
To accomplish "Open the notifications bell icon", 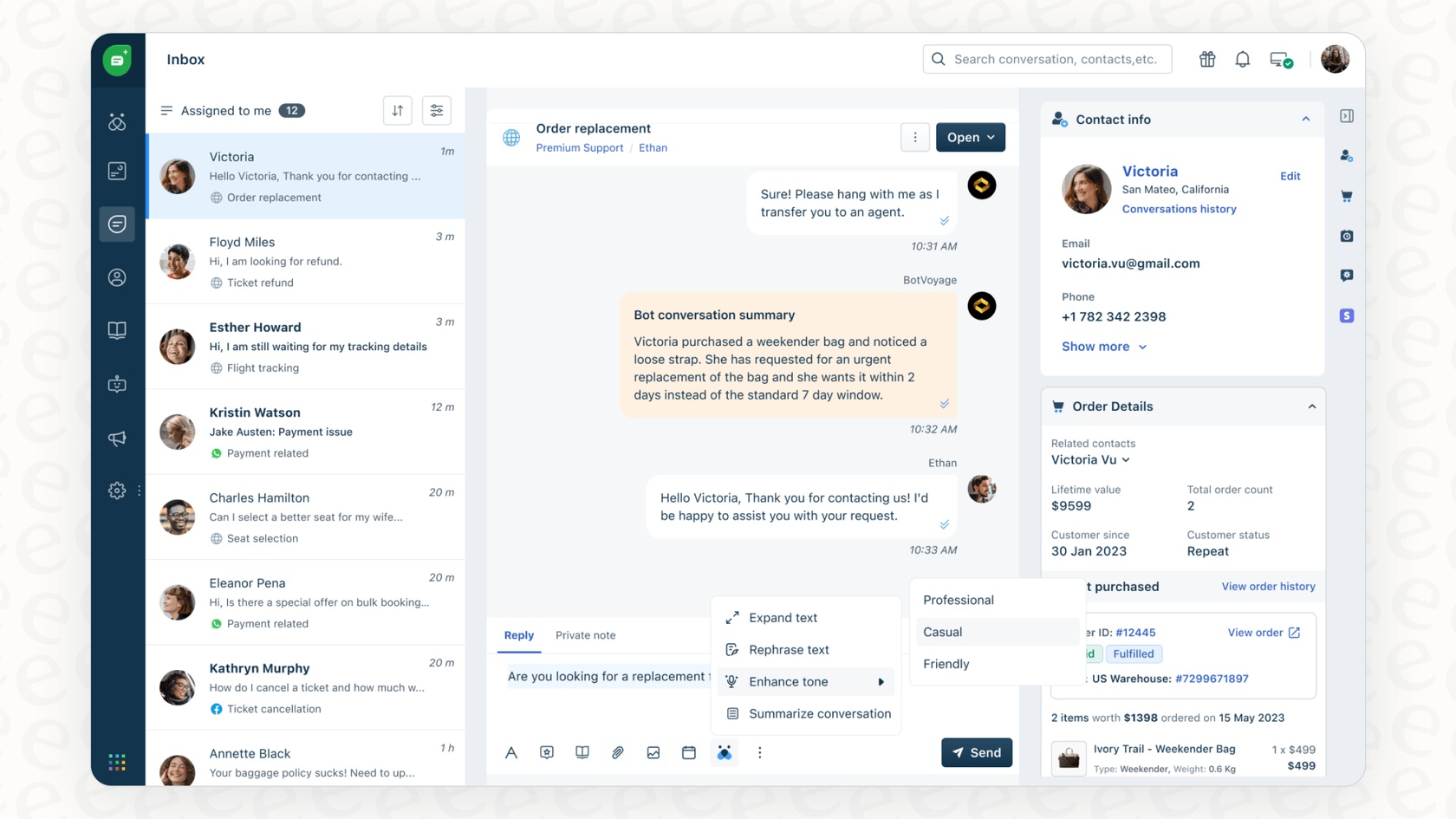I will click(x=1242, y=59).
